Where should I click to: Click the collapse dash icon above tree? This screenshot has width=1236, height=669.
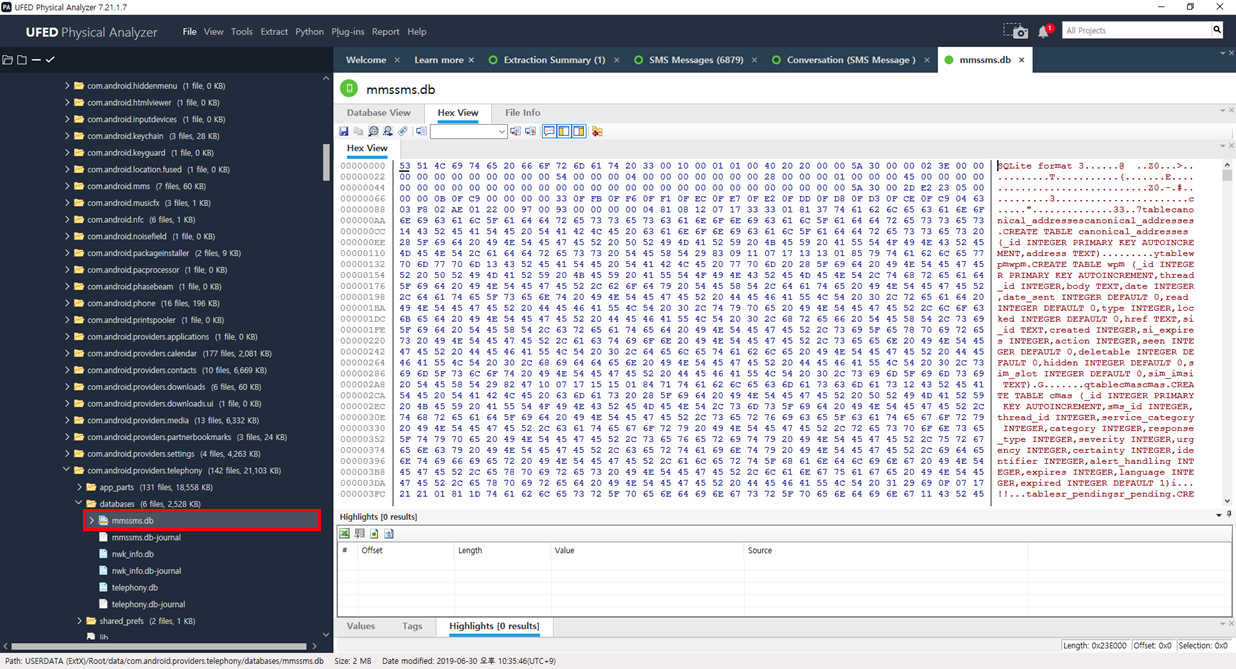36,60
